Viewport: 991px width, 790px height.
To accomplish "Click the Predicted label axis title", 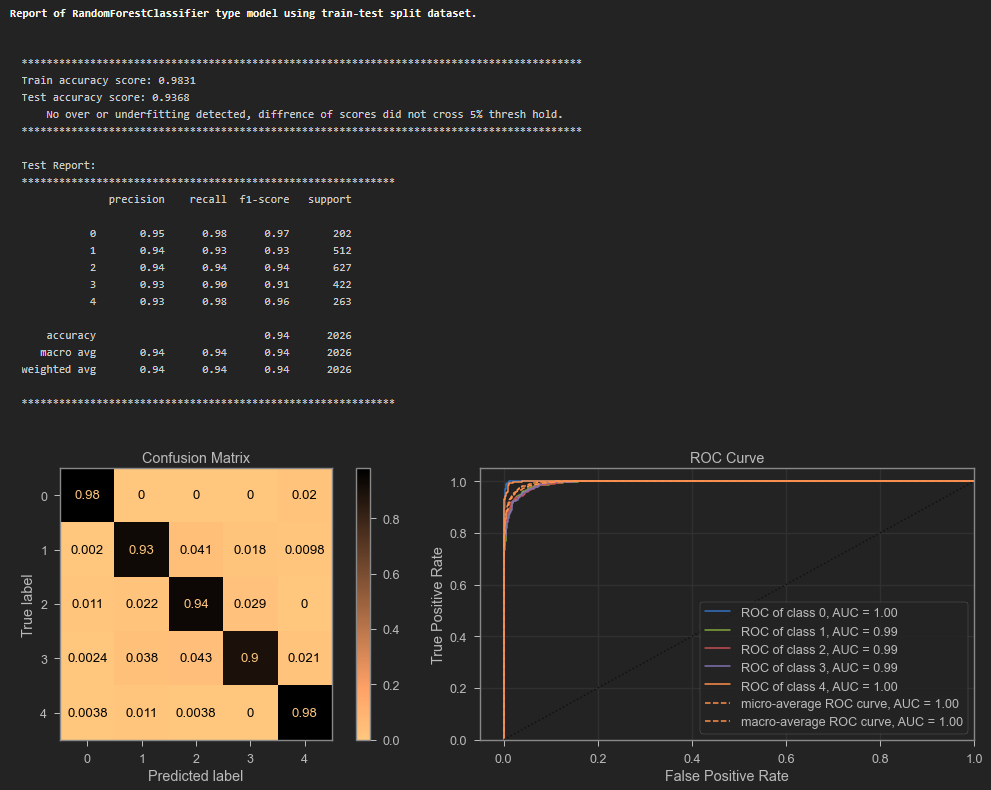I will click(x=196, y=776).
